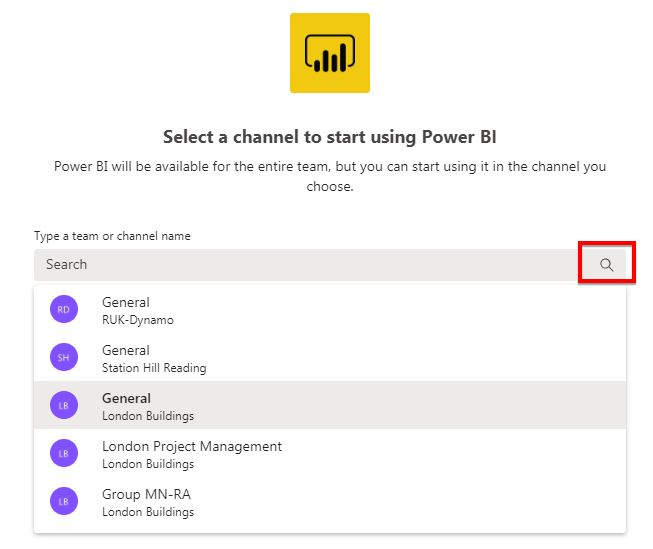Click the RUK-Dynamo team subtitle

pos(138,320)
